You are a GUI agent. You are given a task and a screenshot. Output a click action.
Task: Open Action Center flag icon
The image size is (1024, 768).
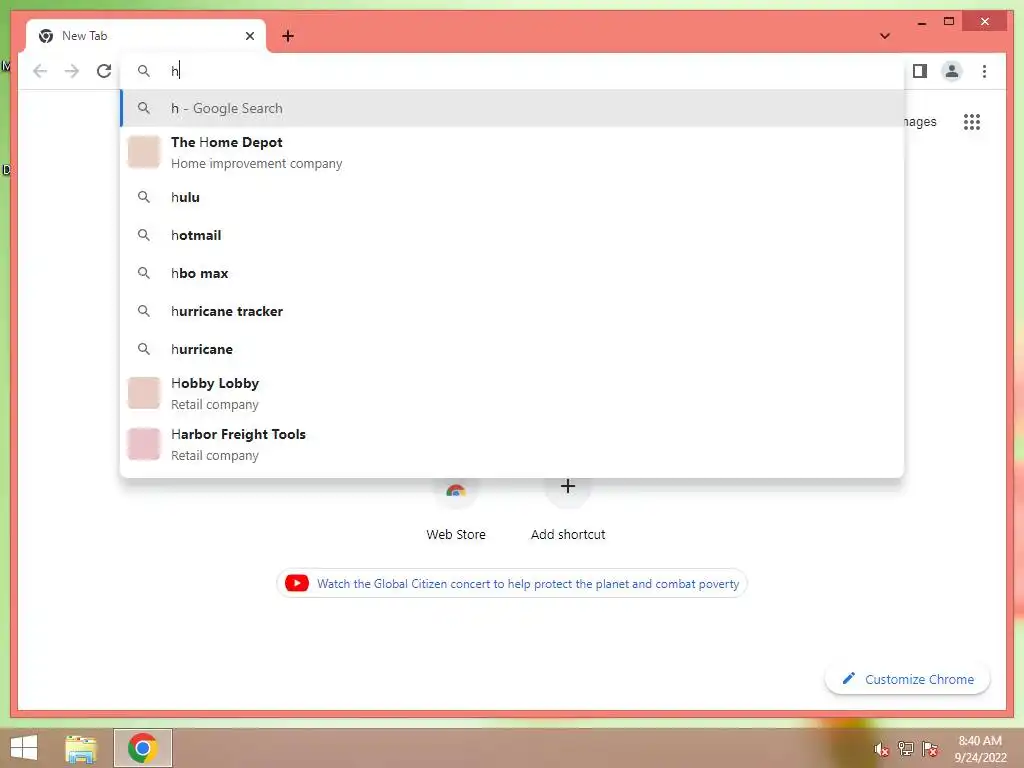[x=930, y=749]
